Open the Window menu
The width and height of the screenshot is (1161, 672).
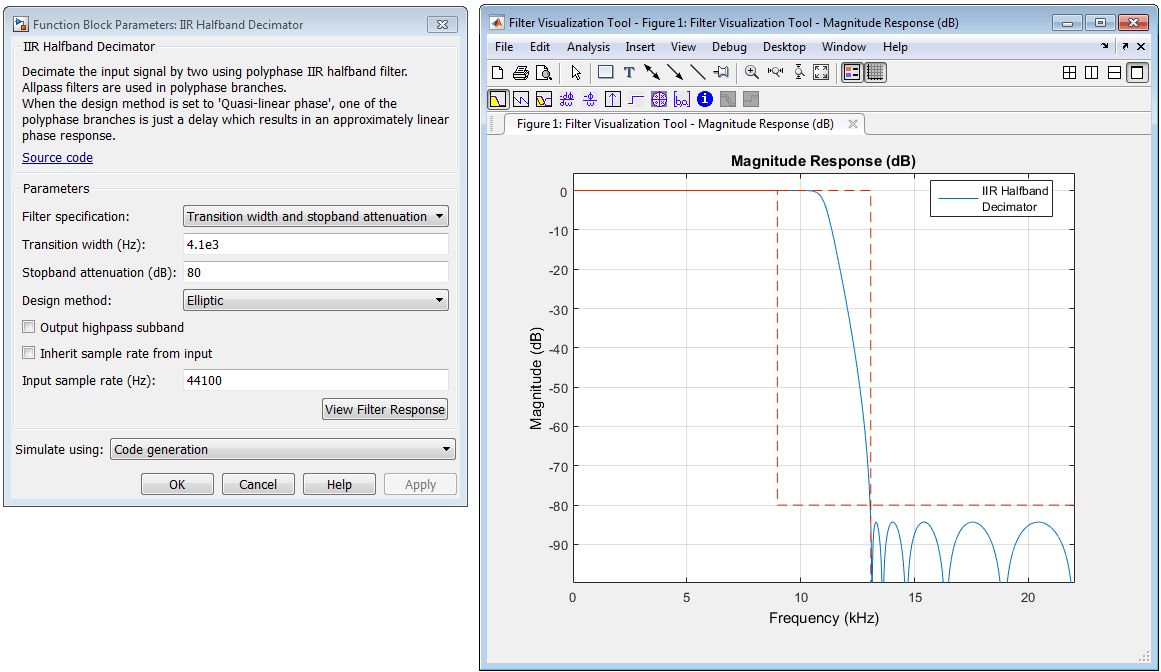tap(843, 47)
